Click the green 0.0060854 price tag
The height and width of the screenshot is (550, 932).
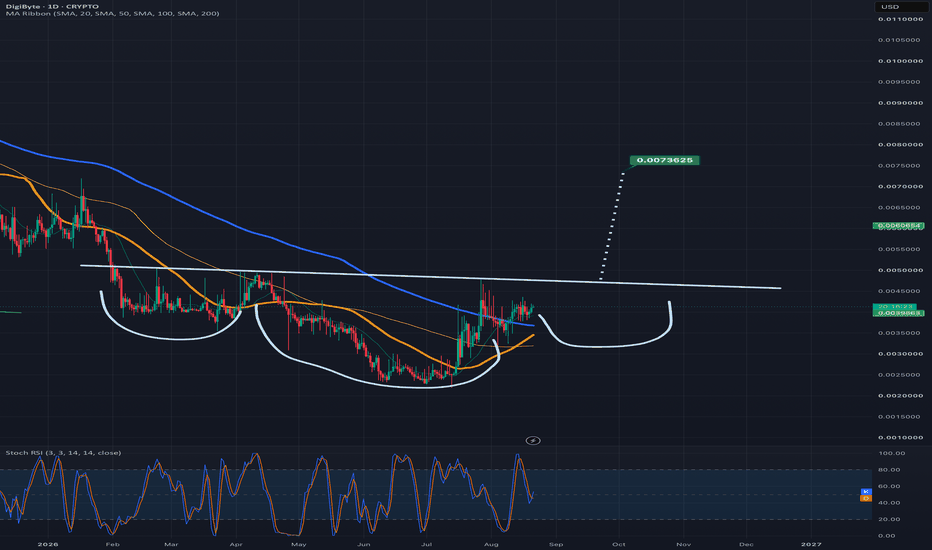click(x=898, y=226)
